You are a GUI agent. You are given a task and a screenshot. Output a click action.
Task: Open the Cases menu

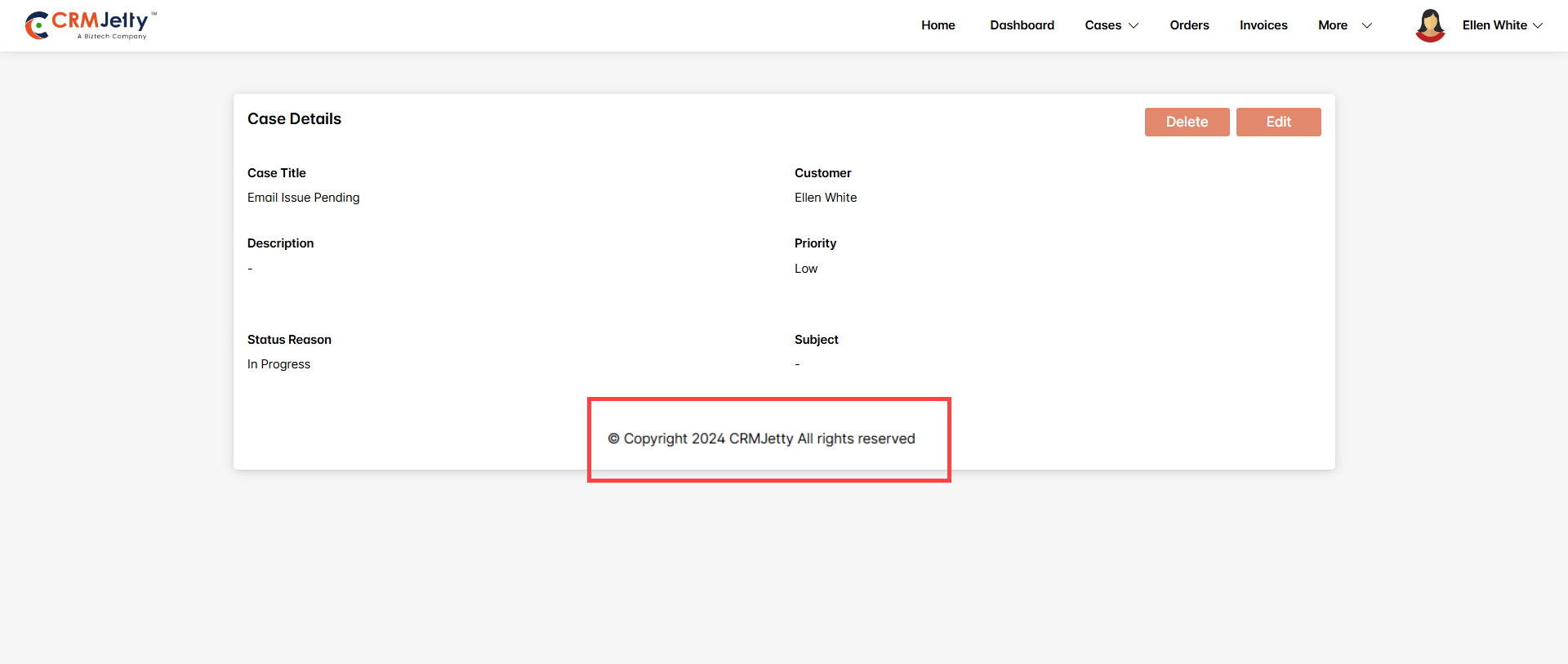[x=1102, y=25]
